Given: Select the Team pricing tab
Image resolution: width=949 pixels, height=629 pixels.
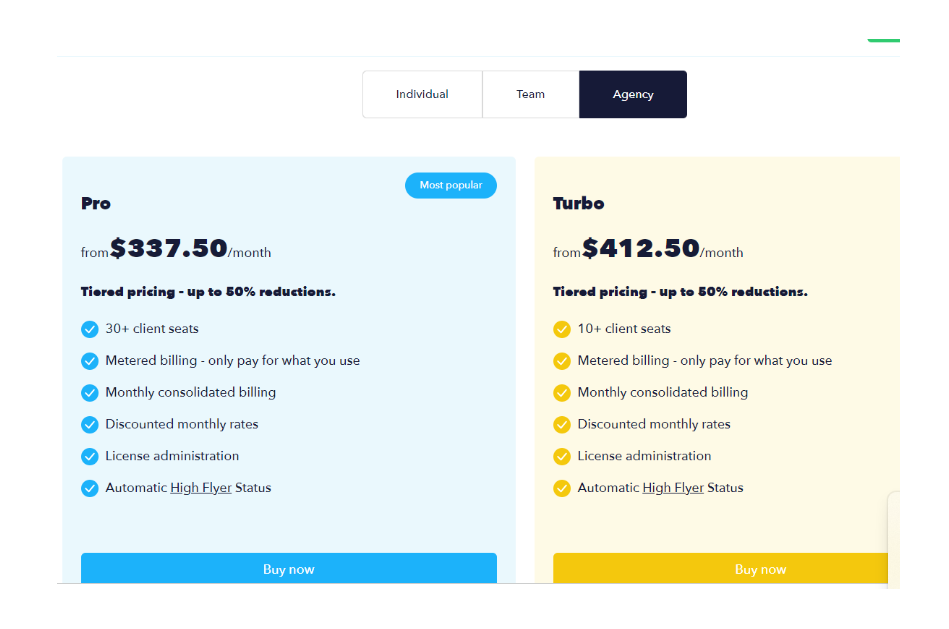Looking at the screenshot, I should [x=531, y=94].
